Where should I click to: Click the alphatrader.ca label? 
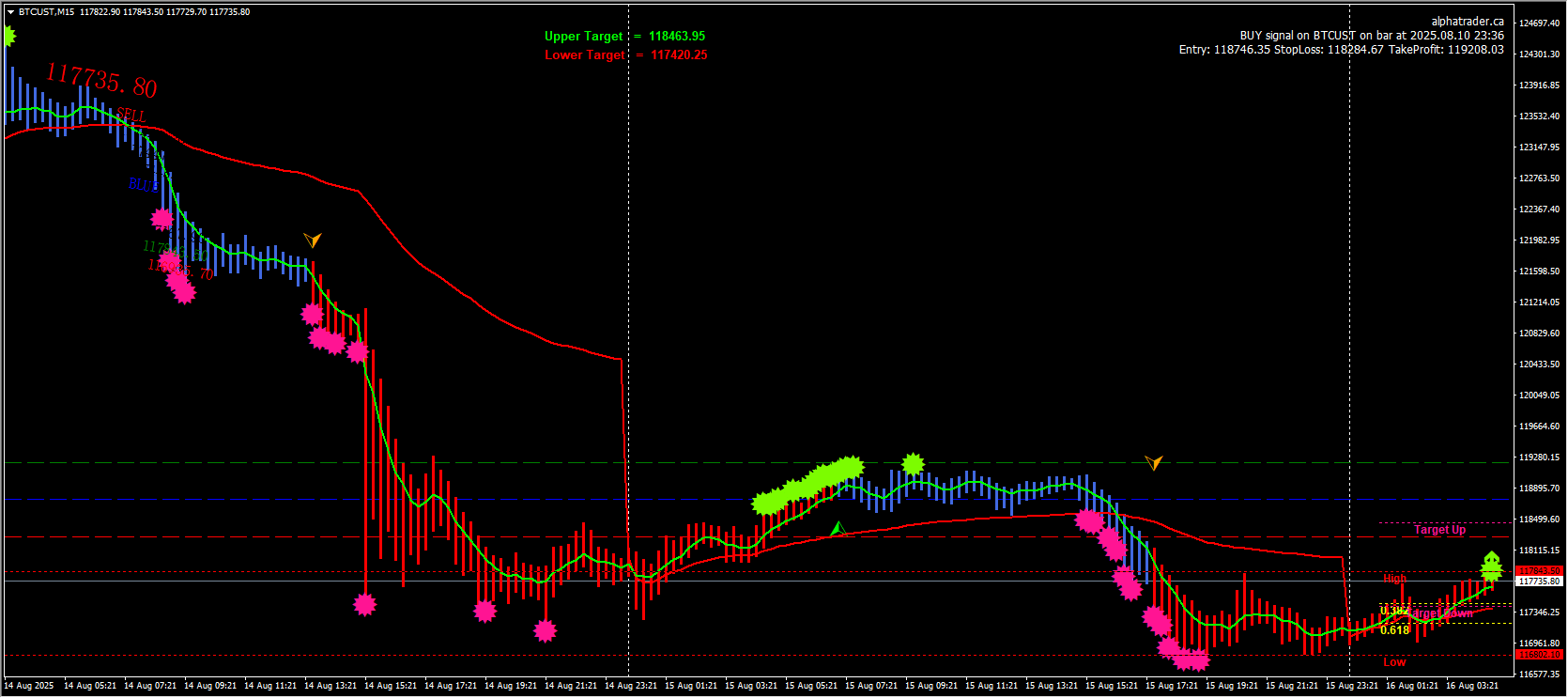1467,22
